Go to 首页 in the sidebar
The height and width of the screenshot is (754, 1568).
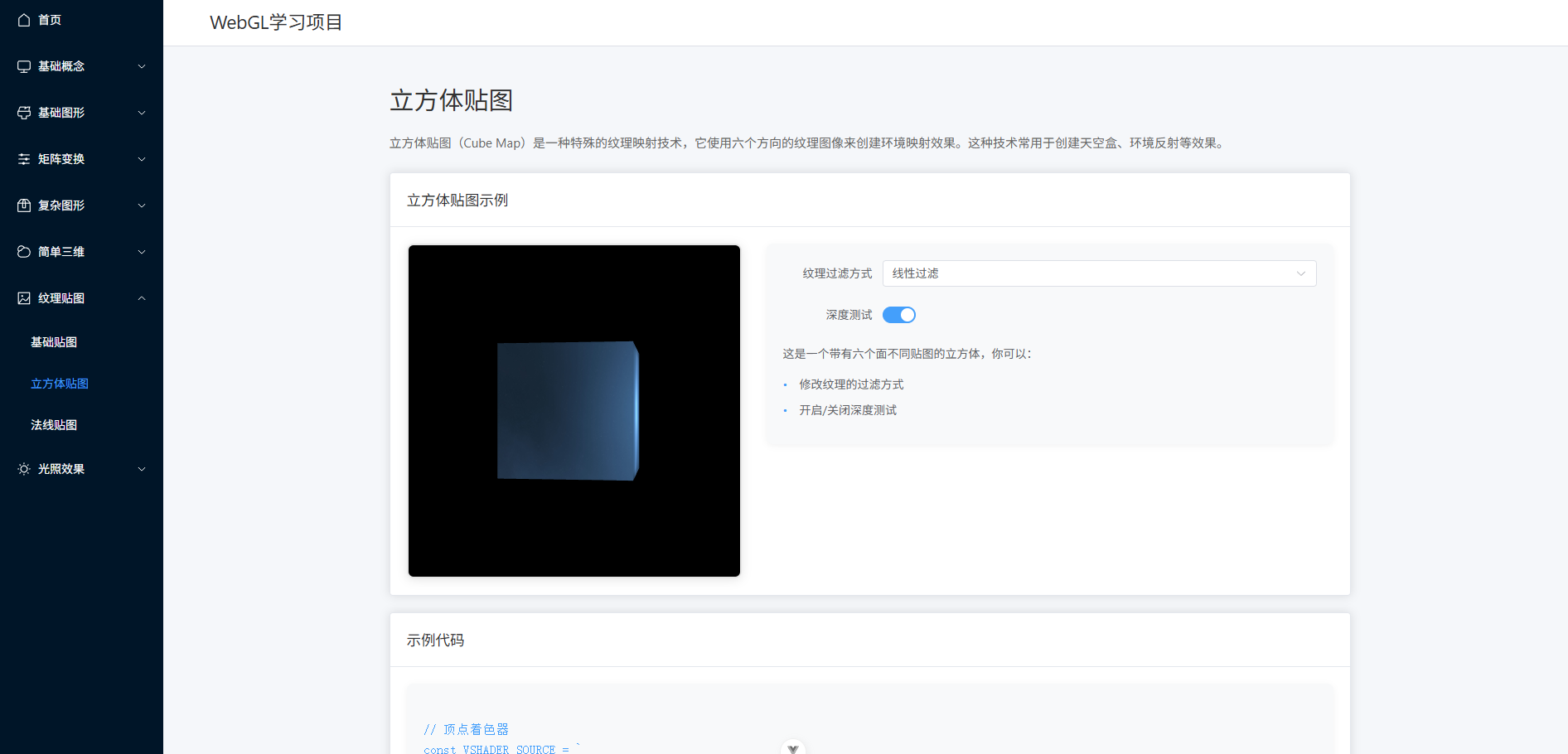81,20
